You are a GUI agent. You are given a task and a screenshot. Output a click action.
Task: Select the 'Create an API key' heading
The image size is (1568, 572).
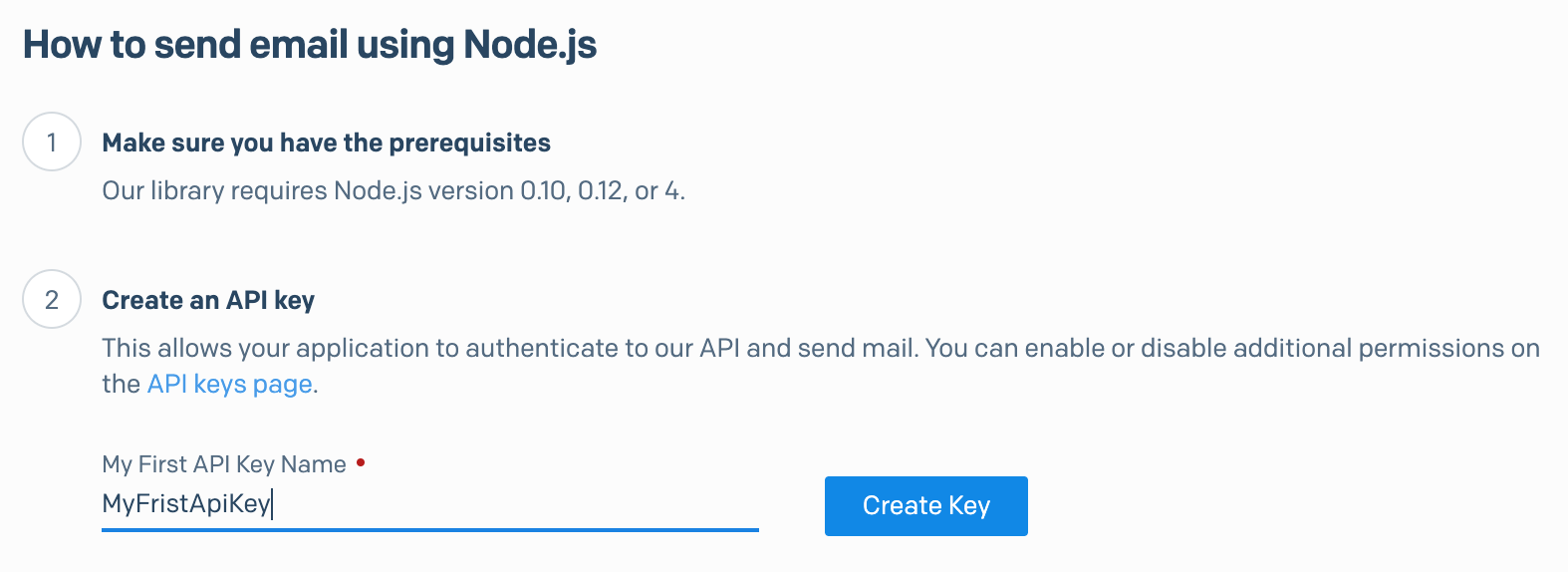(x=208, y=301)
